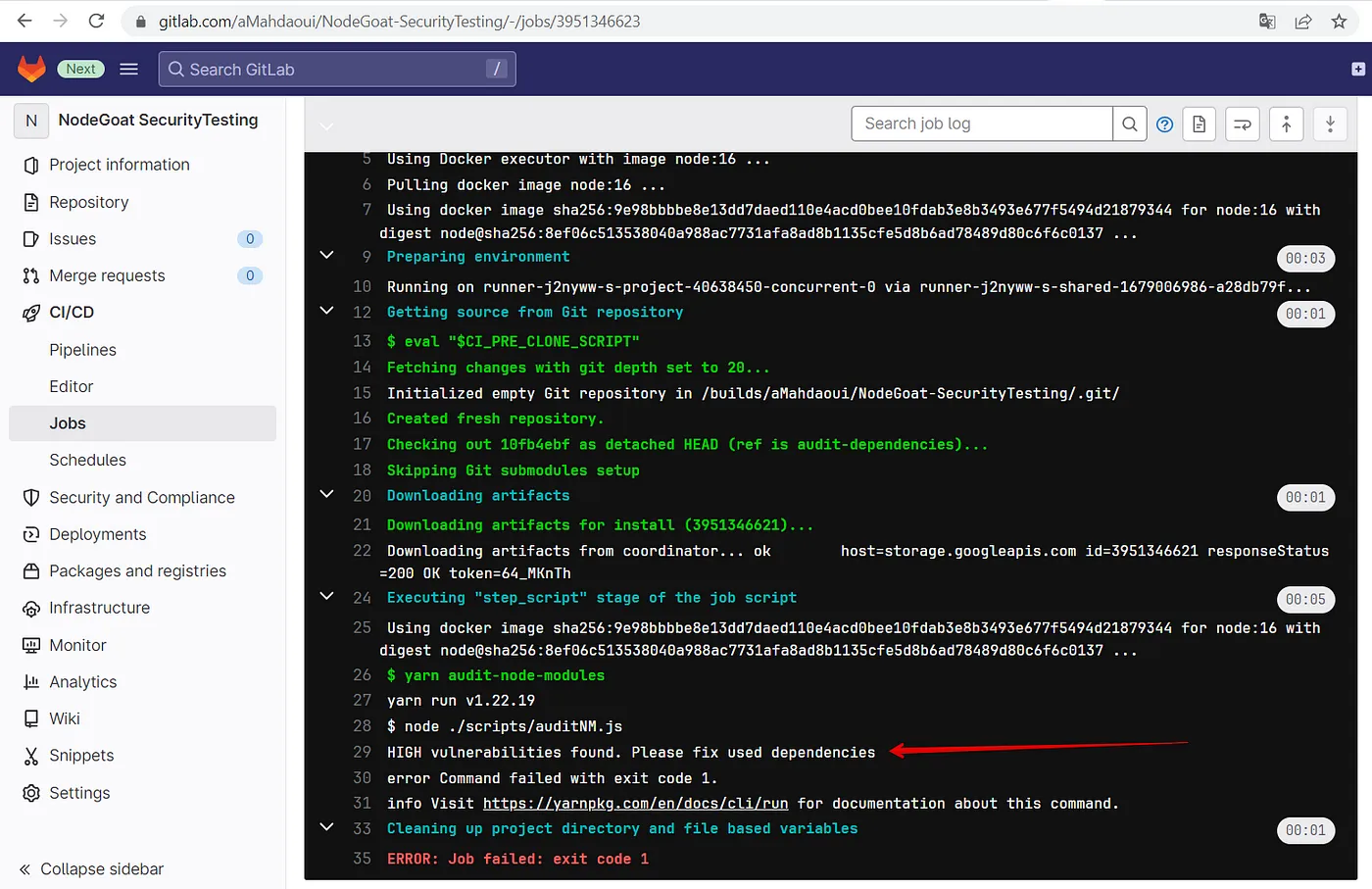Collapse sidebar
Image resolution: width=1372 pixels, height=889 pixels.
tap(91, 868)
